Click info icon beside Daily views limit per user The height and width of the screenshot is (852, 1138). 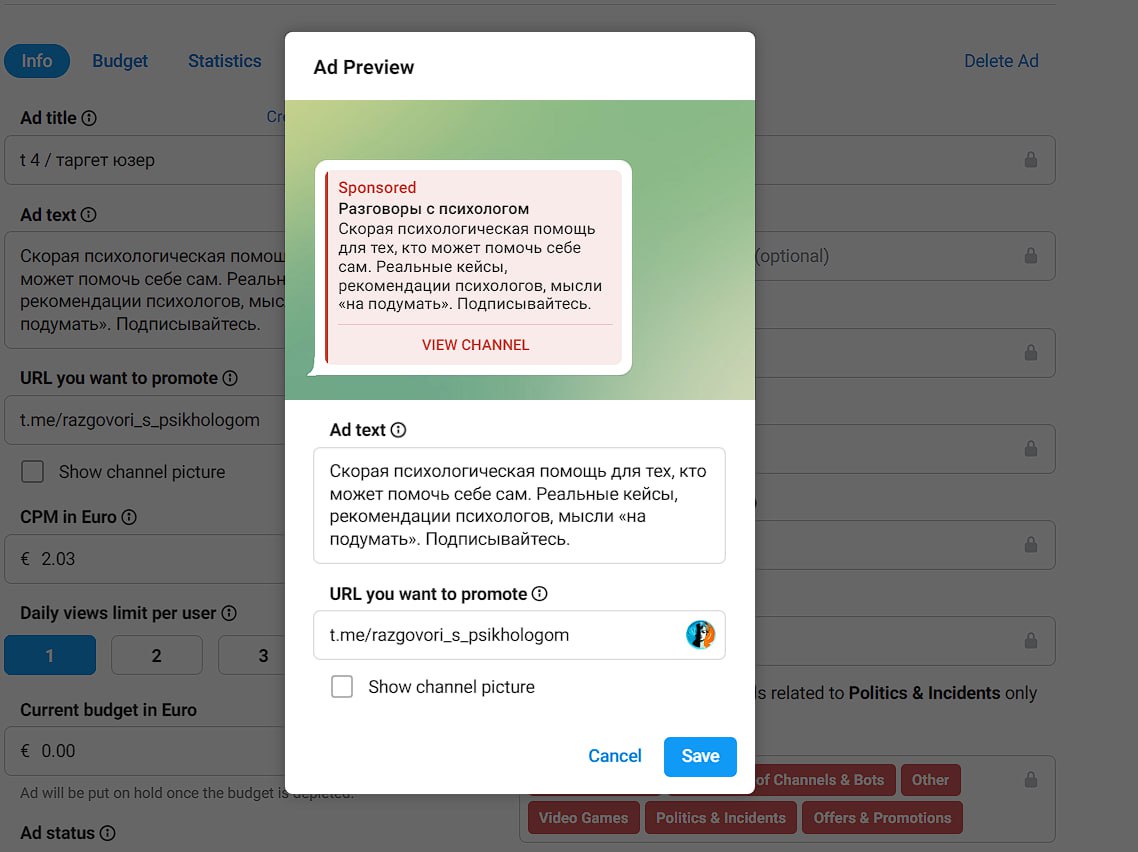(x=229, y=613)
